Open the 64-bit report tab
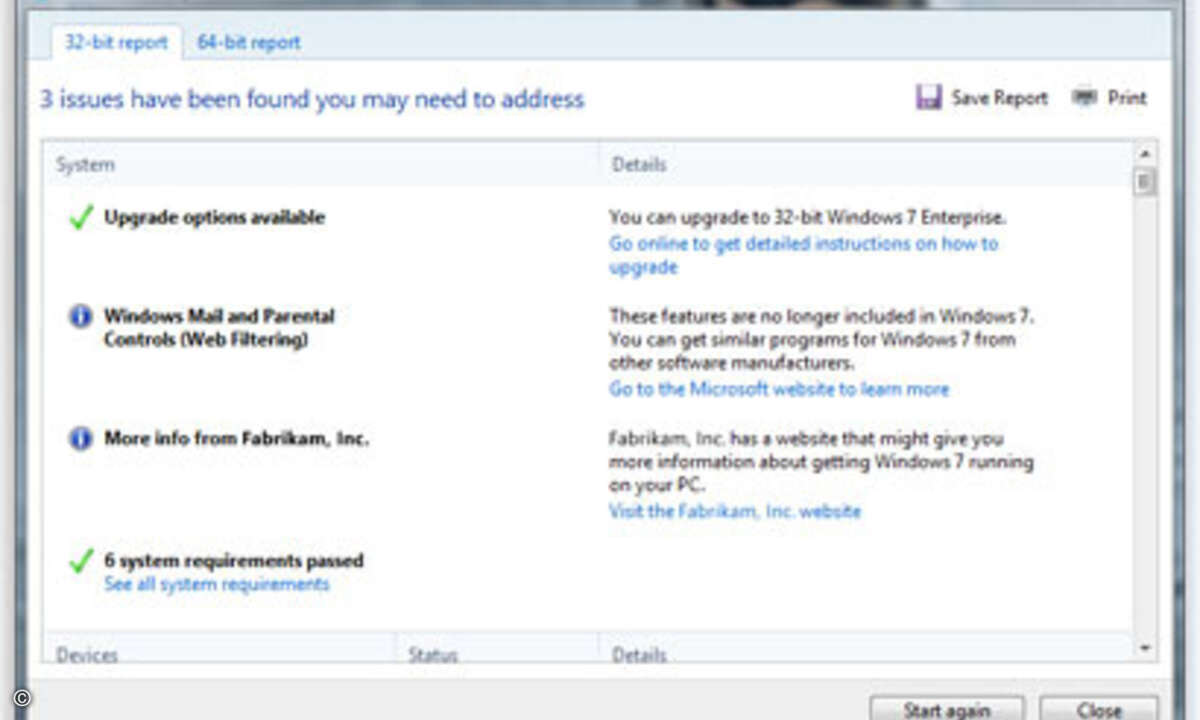1200x720 pixels. [249, 43]
